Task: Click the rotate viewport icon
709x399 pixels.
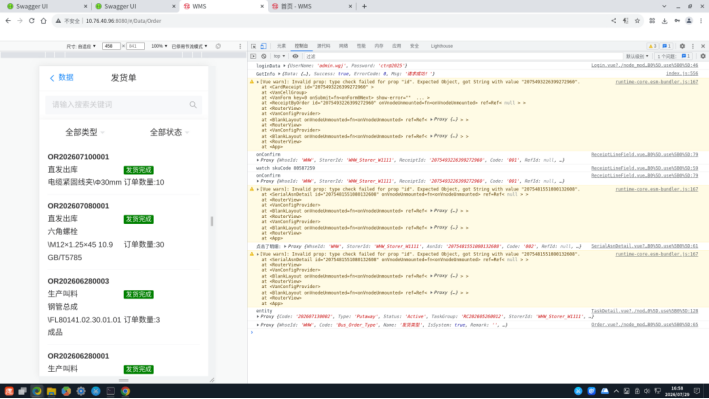Action: tap(218, 46)
